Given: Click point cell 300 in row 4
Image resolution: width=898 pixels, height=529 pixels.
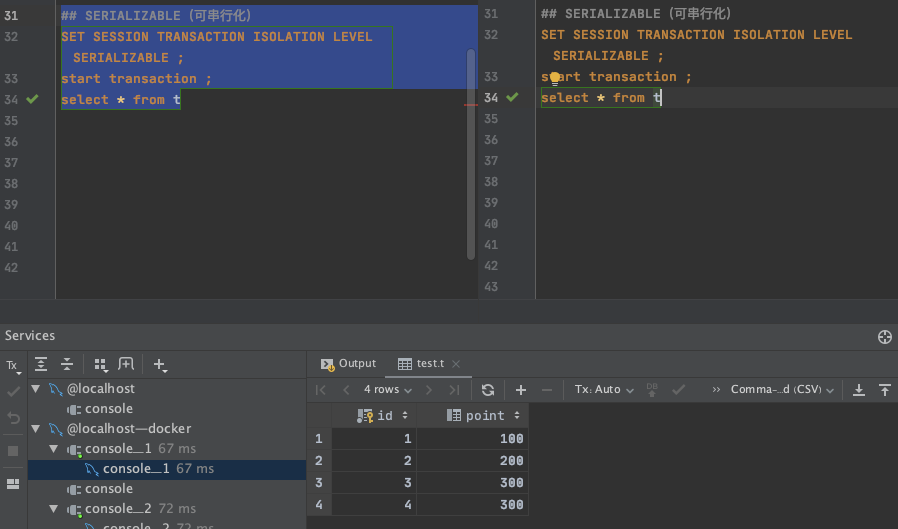Looking at the screenshot, I should click(x=472, y=505).
